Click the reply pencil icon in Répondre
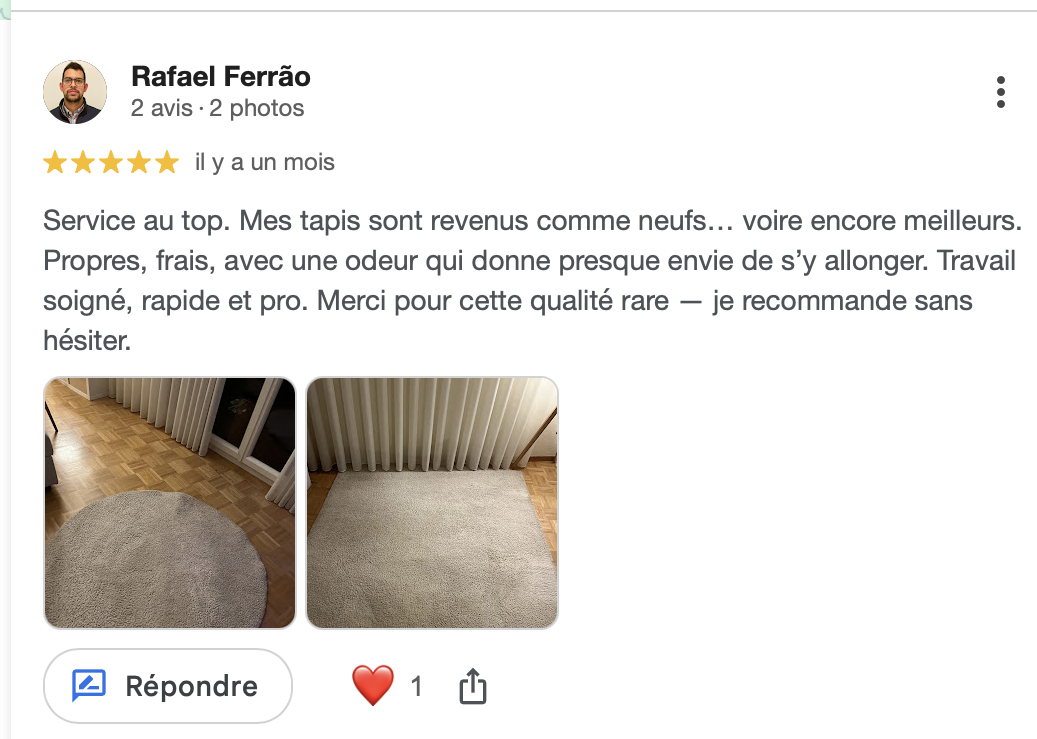The height and width of the screenshot is (739, 1037). coord(89,686)
